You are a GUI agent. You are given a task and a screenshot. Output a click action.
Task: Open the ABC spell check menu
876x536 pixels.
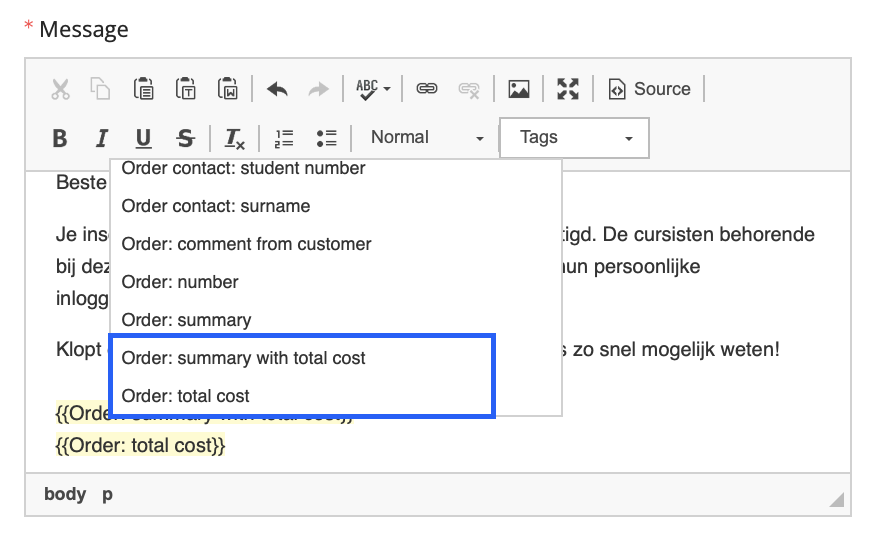pos(373,89)
